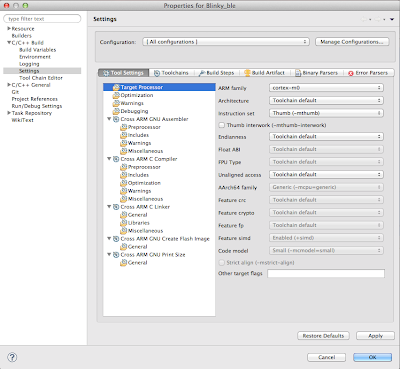The image size is (400, 369).
Task: Click Warnings icon under GNU Assembler
Action: [x=124, y=143]
